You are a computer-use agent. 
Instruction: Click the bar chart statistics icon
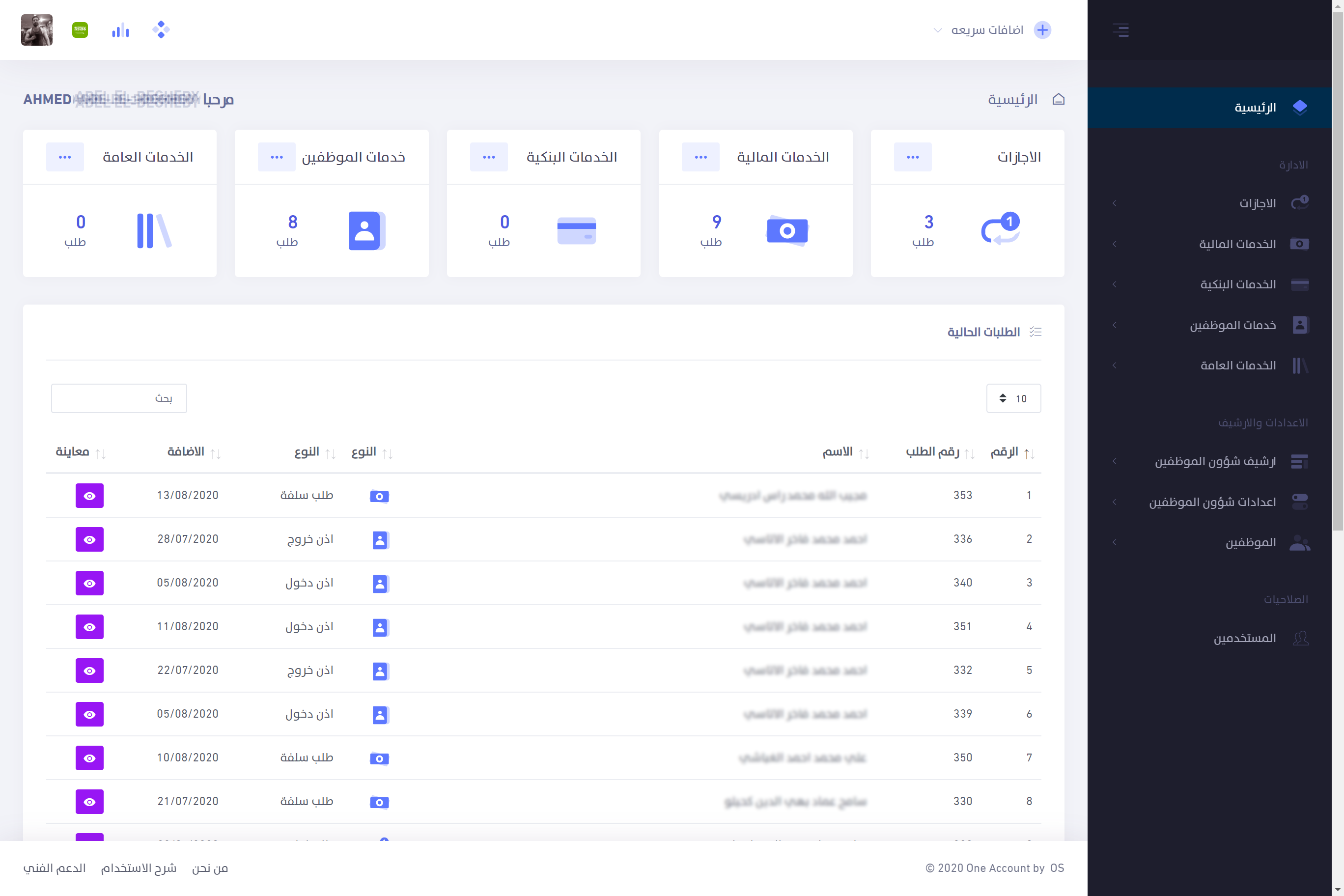pos(120,30)
